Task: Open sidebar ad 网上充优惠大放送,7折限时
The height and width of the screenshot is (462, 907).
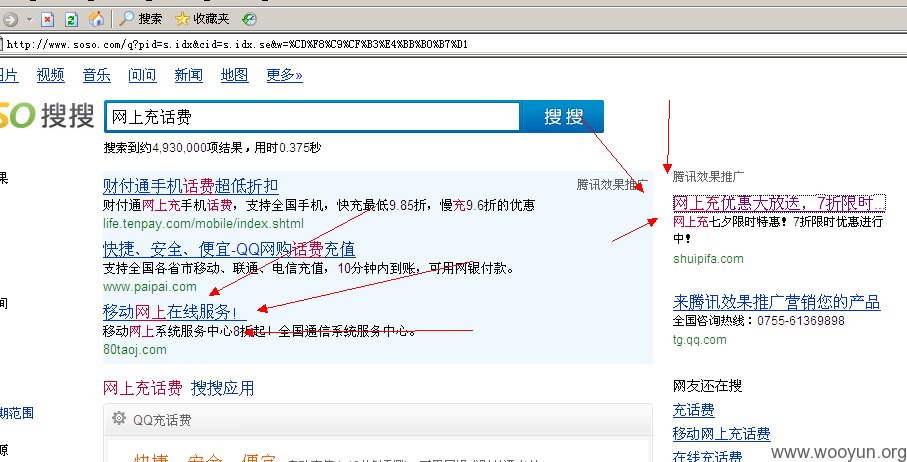Action: (x=779, y=203)
